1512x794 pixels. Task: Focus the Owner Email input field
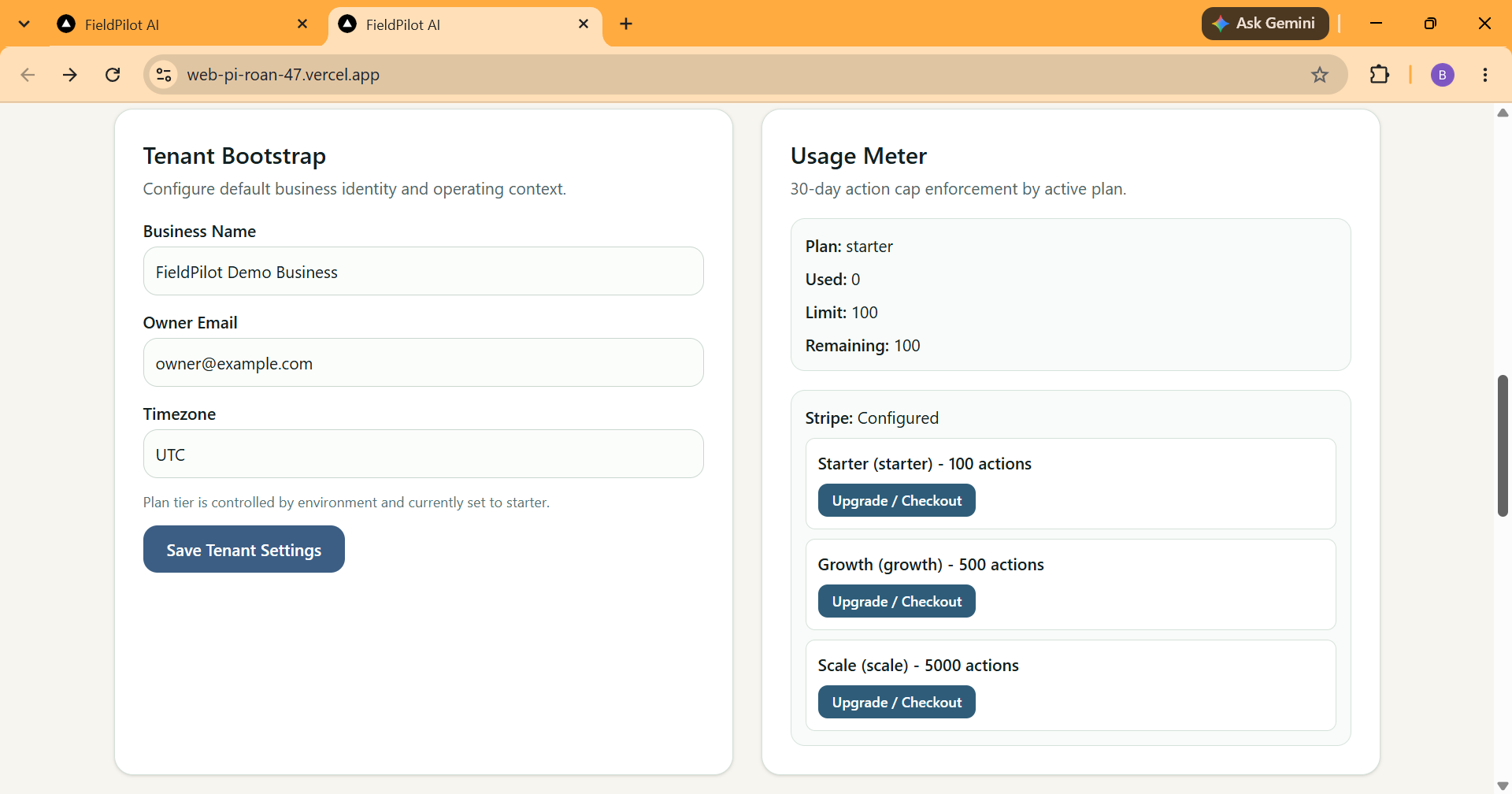point(424,363)
